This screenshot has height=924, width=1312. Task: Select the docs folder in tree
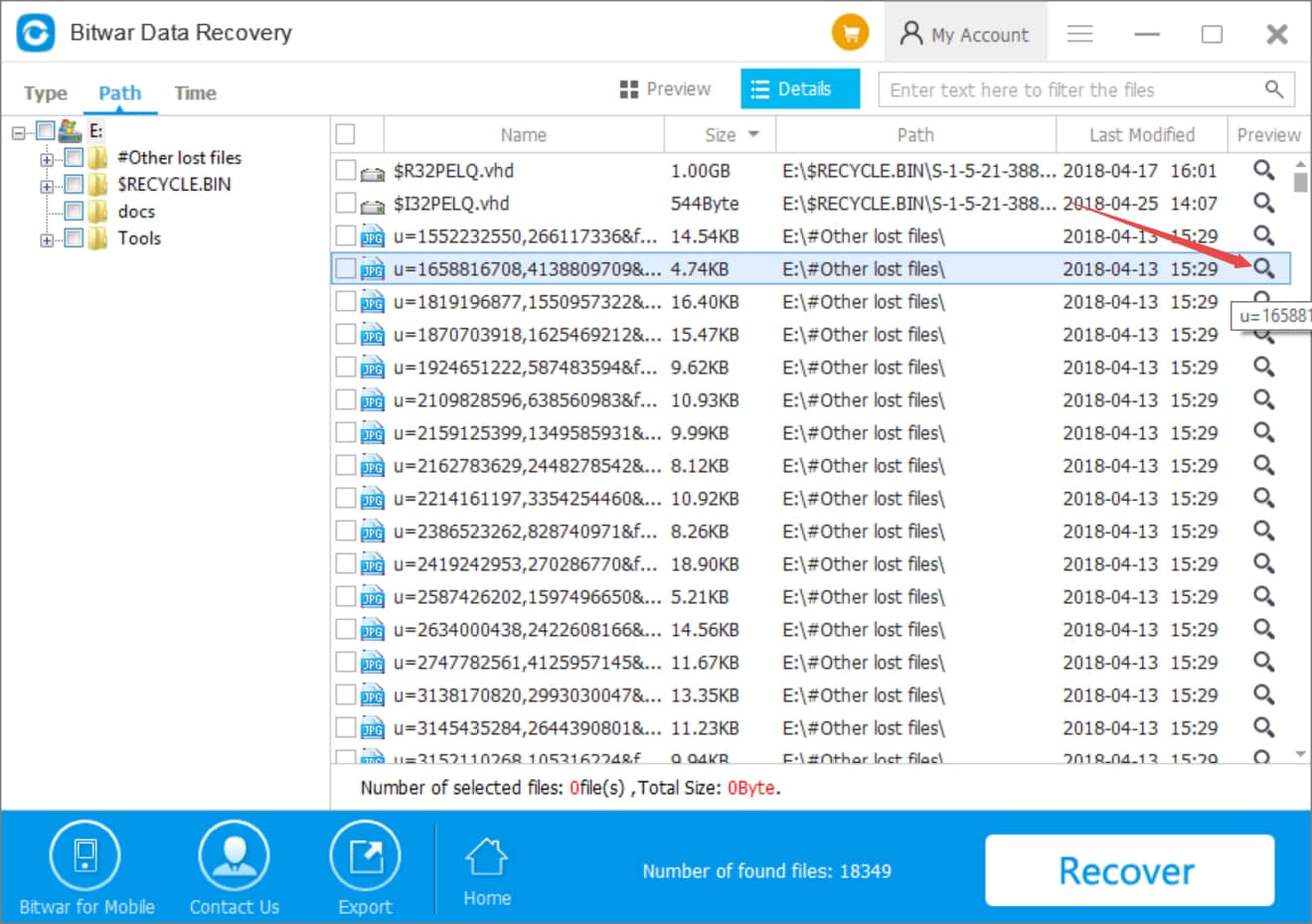click(x=136, y=211)
